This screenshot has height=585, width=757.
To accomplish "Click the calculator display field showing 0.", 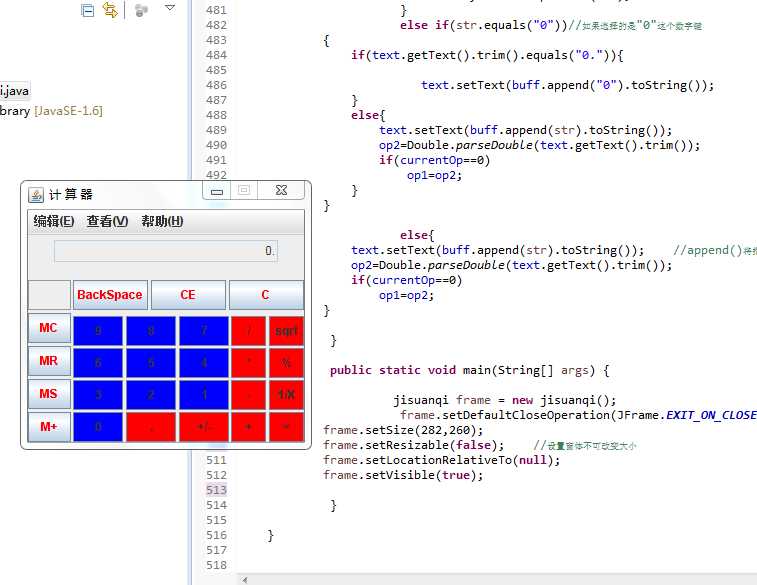I will click(166, 251).
